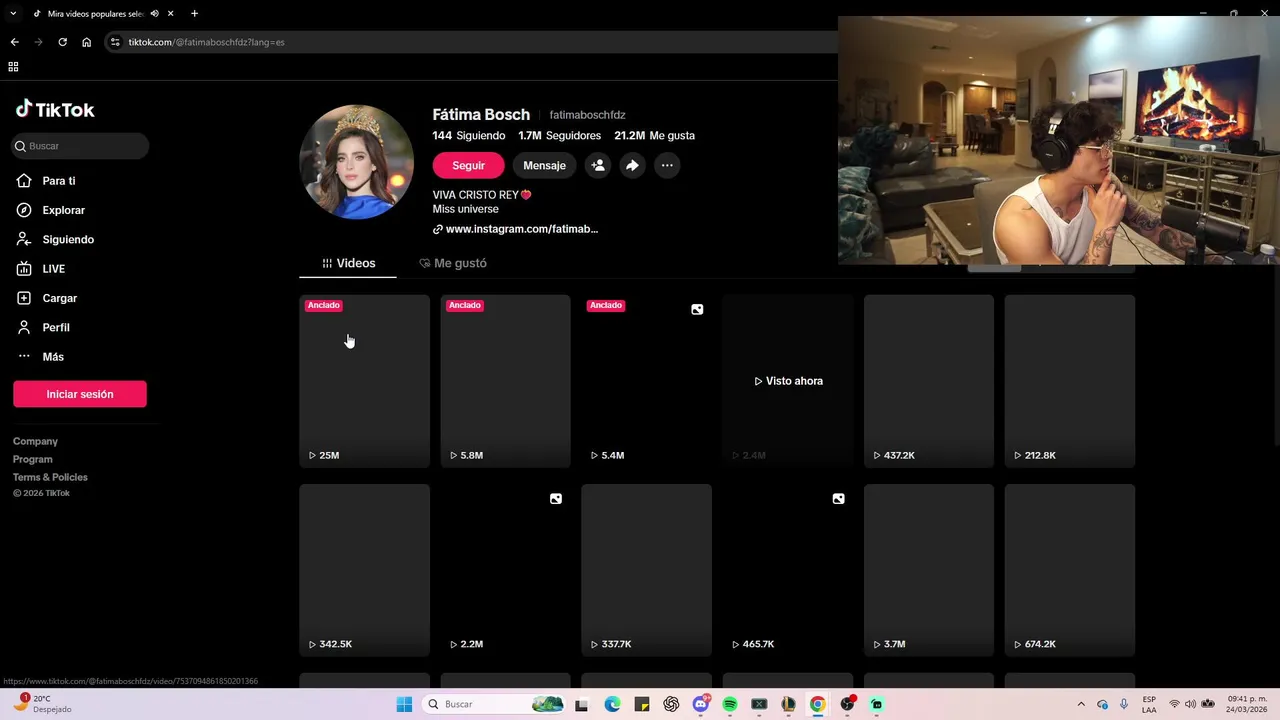Open site information icon in address bar

tap(115, 42)
